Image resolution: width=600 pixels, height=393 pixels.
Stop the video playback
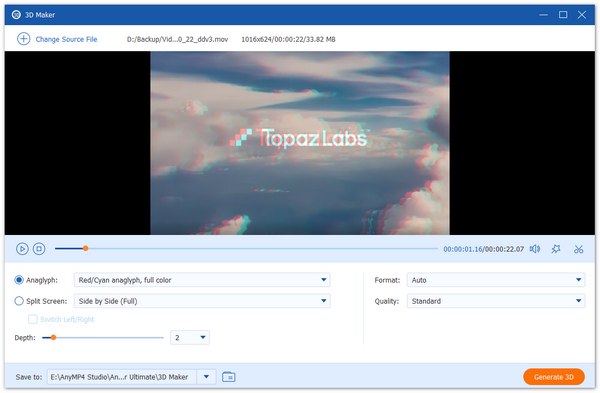click(x=39, y=249)
